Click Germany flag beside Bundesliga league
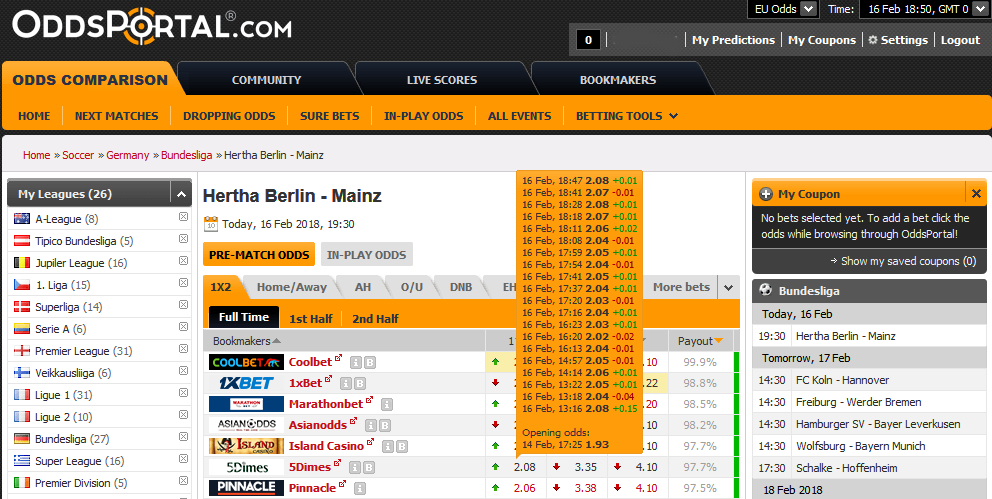 22,438
